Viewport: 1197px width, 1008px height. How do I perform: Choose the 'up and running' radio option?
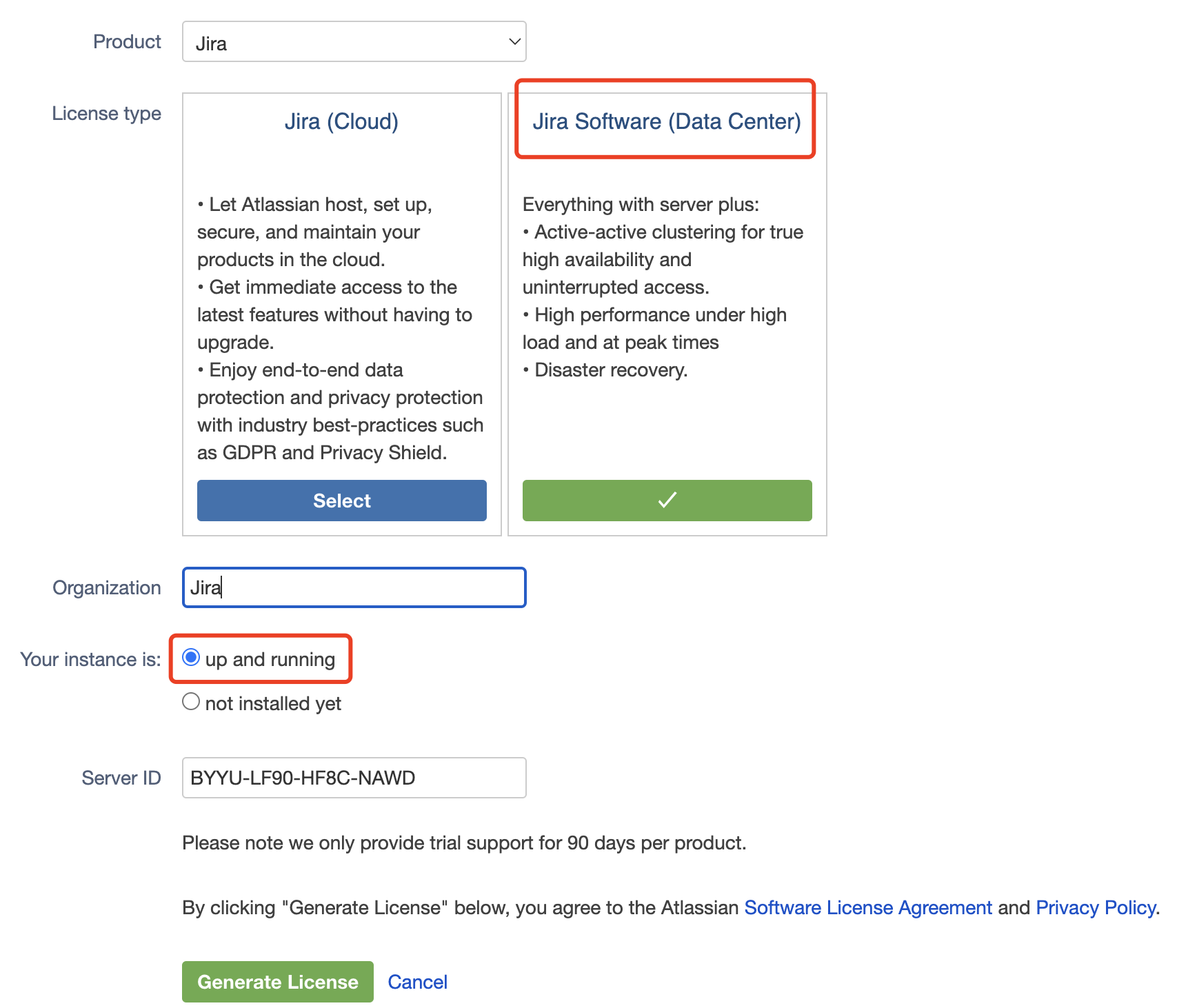192,658
